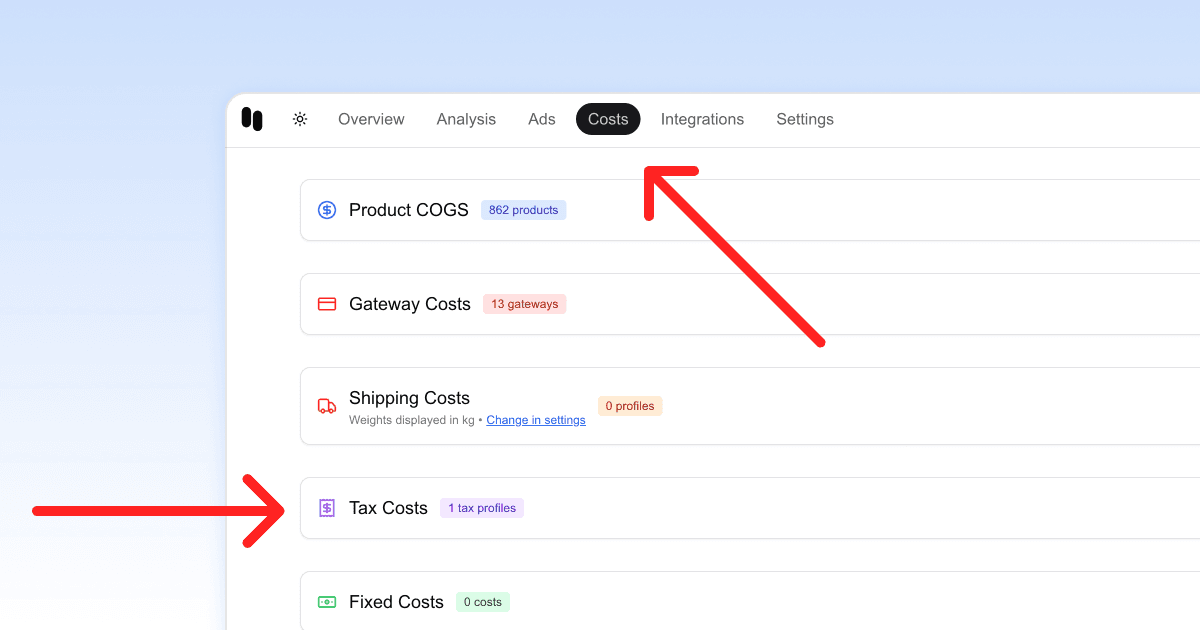Viewport: 1200px width, 630px height.
Task: Switch to the Overview tab
Action: coord(371,119)
